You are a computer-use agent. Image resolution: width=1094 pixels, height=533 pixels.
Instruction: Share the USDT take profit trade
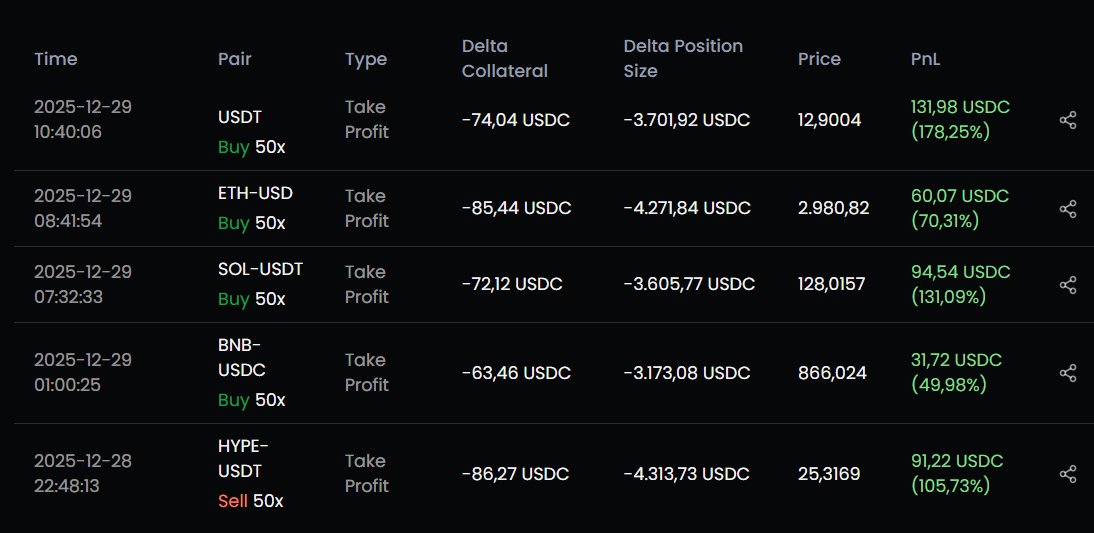(1067, 120)
